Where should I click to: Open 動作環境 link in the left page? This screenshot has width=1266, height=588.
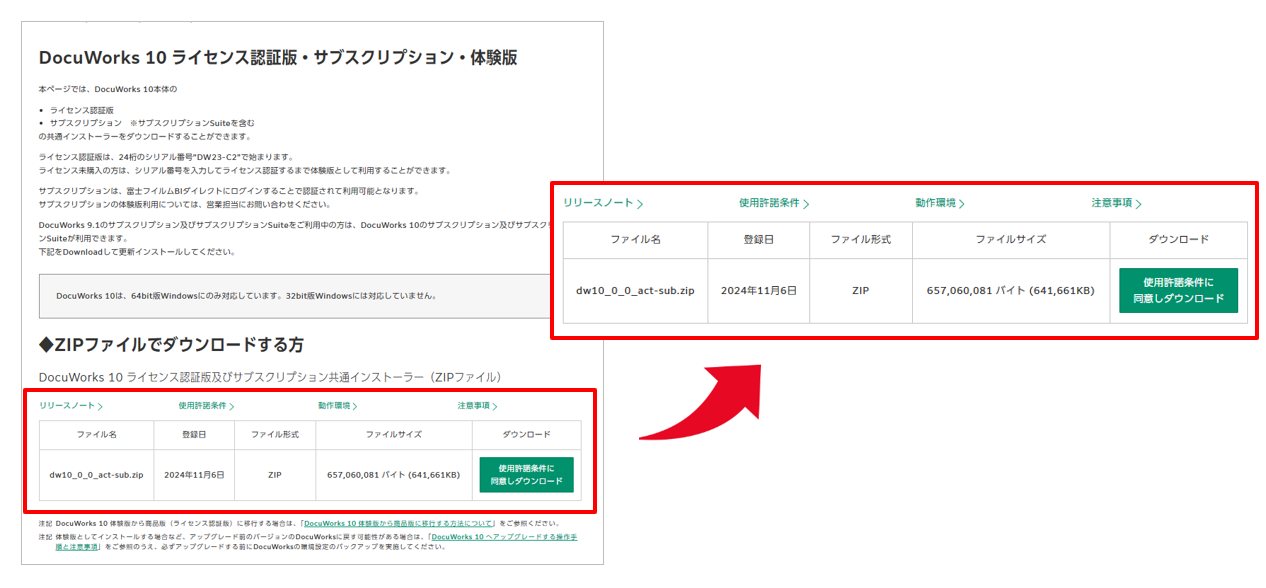pos(338,406)
